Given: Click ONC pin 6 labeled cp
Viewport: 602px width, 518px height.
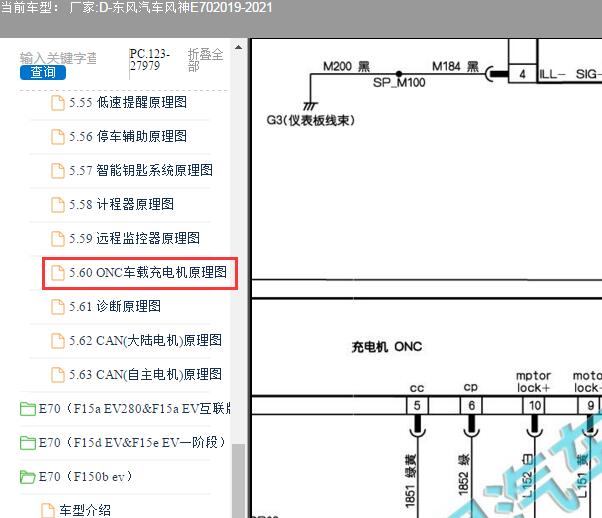Looking at the screenshot, I should click(x=471, y=405).
